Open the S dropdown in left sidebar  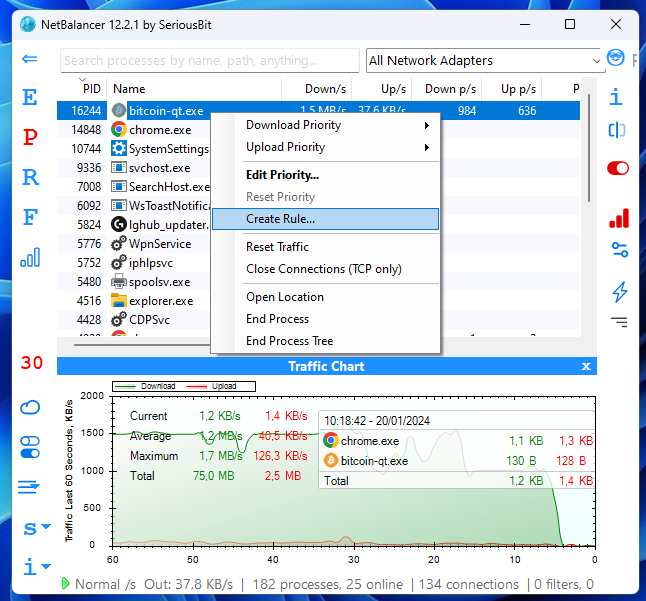[x=36, y=528]
